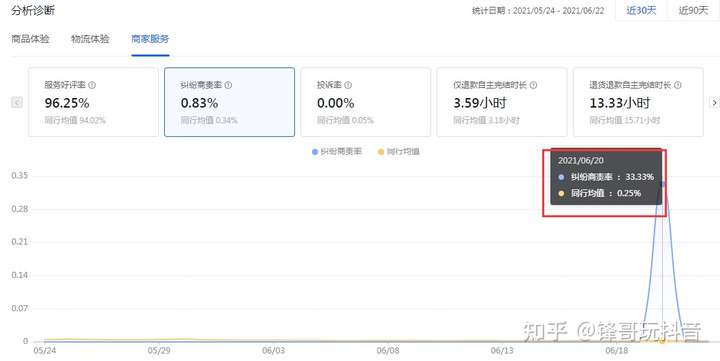Choose the 近30天 date range

coord(641,10)
